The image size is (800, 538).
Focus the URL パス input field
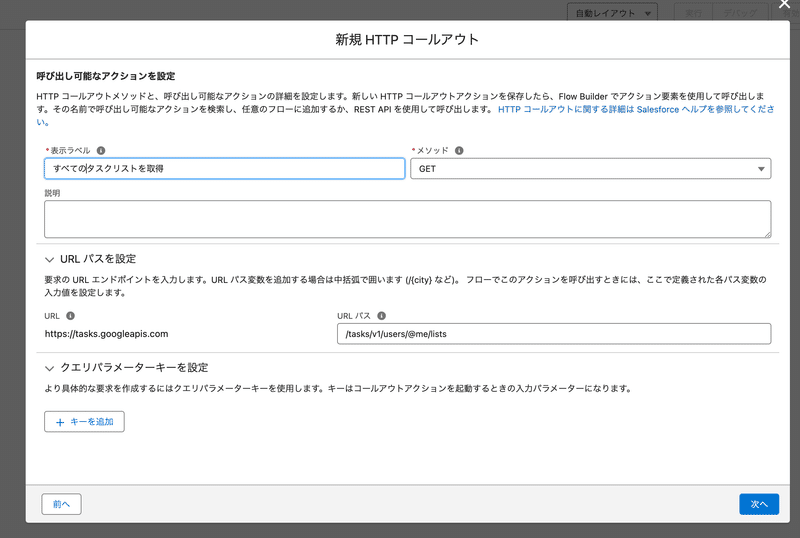(554, 334)
